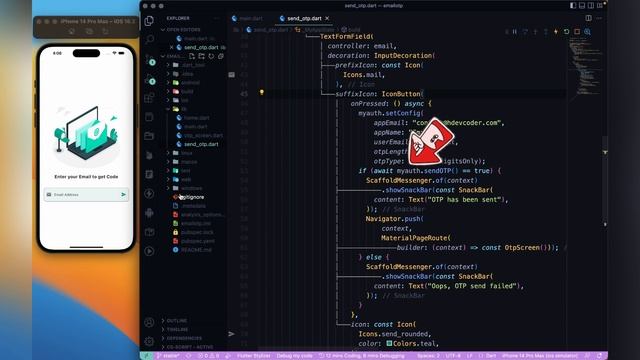Stop the debug session (red square)
640x360 pixels.
coord(577,31)
